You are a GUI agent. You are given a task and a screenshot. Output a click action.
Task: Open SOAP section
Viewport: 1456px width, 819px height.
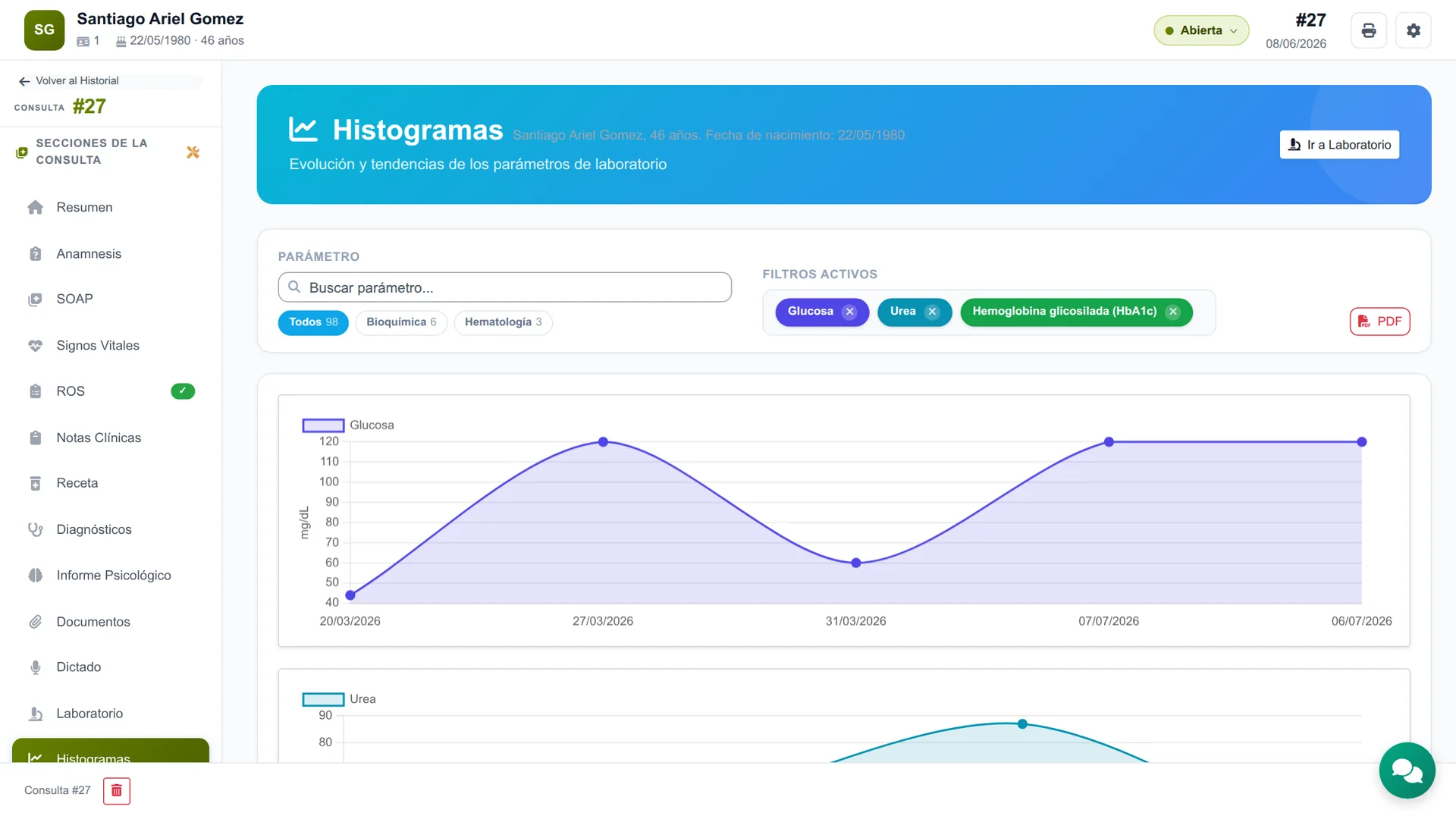coord(111,300)
